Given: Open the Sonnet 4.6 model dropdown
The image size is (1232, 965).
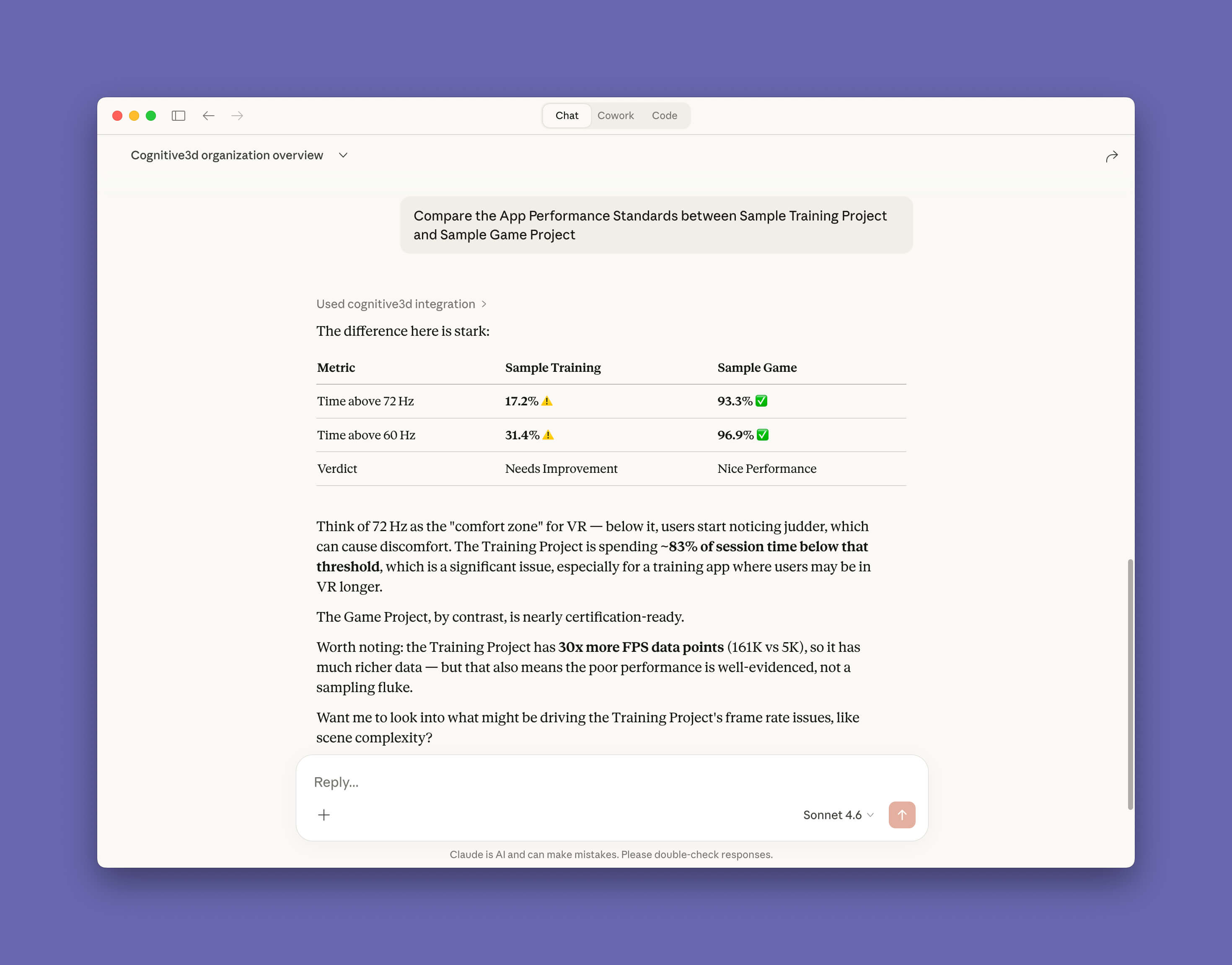Looking at the screenshot, I should [x=838, y=815].
